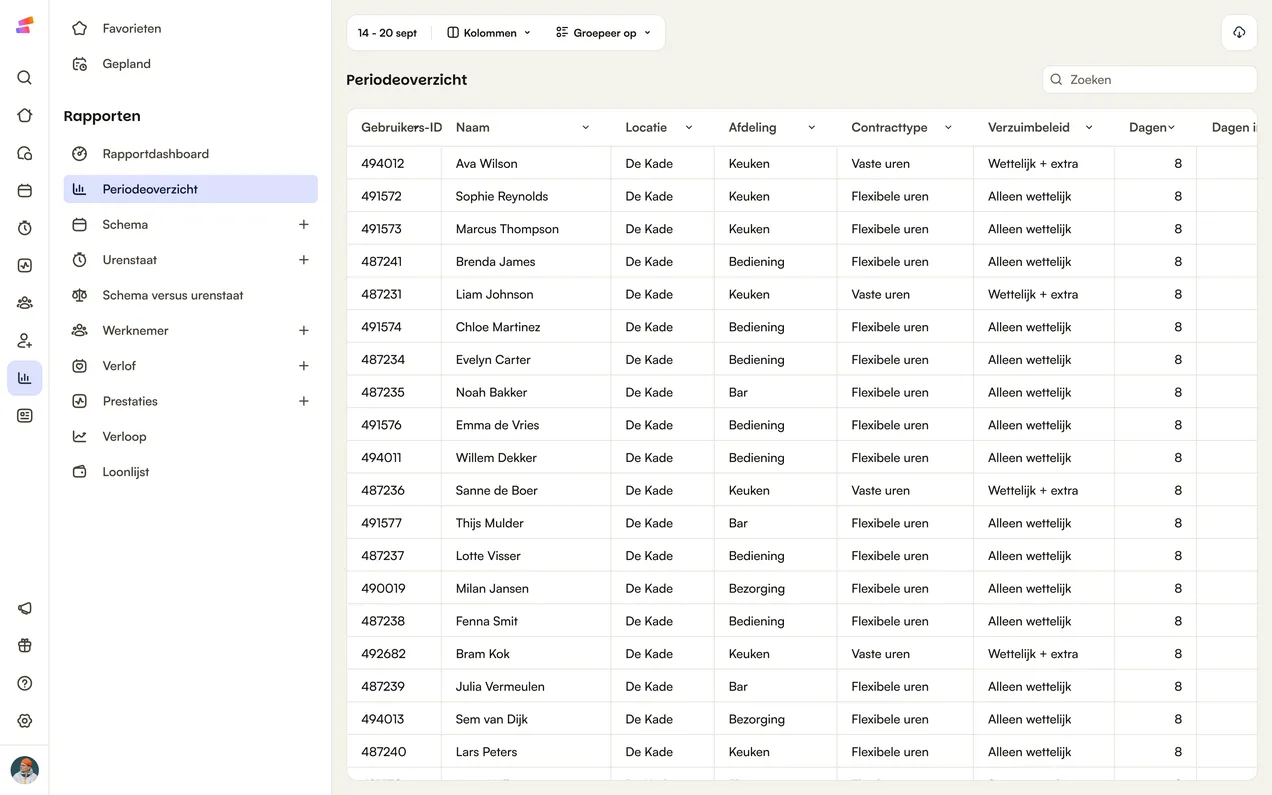This screenshot has width=1272, height=795.
Task: Click the user profile avatar
Action: pyautogui.click(x=25, y=770)
